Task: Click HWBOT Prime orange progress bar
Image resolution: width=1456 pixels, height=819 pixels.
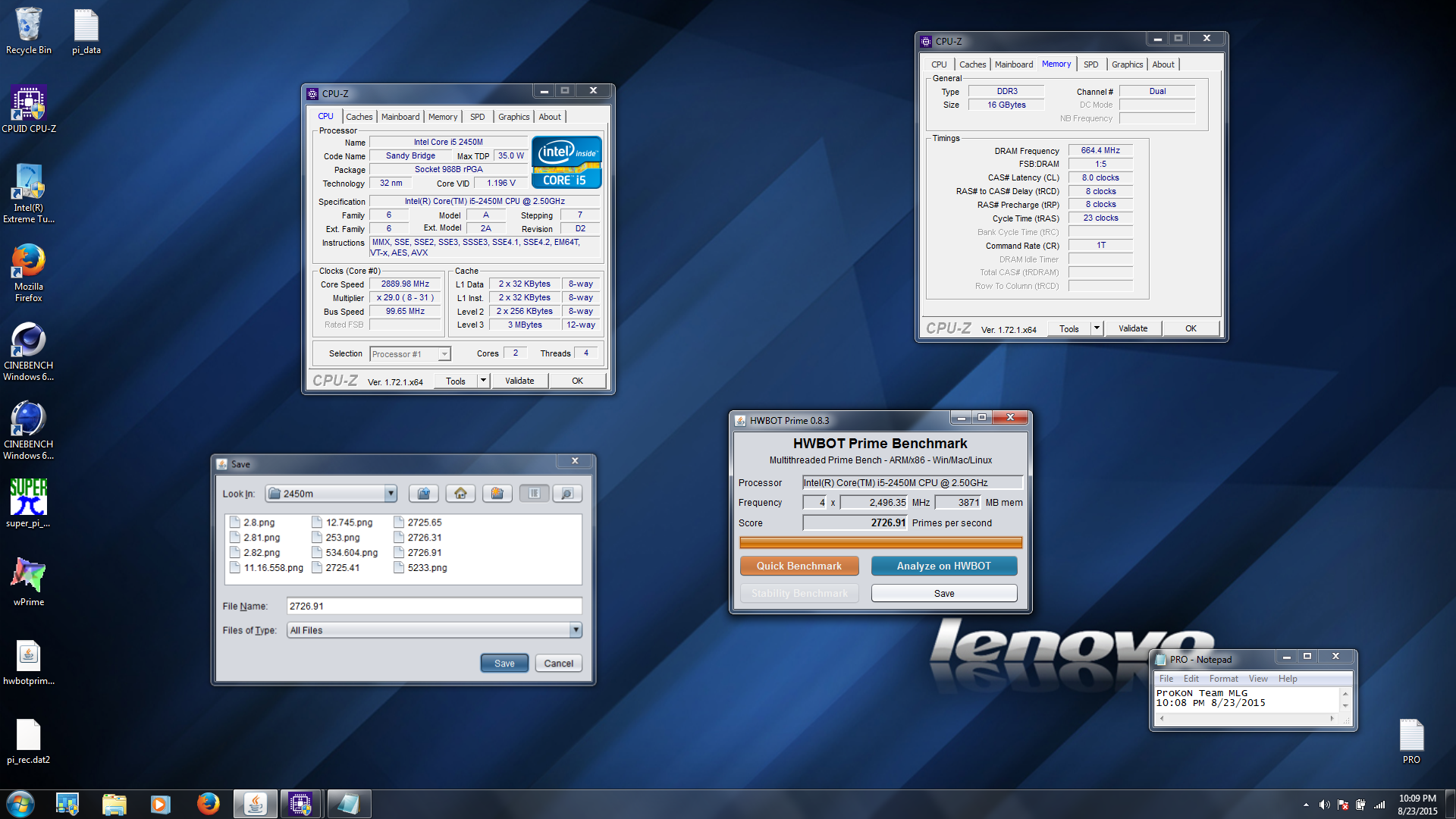Action: coord(880,542)
